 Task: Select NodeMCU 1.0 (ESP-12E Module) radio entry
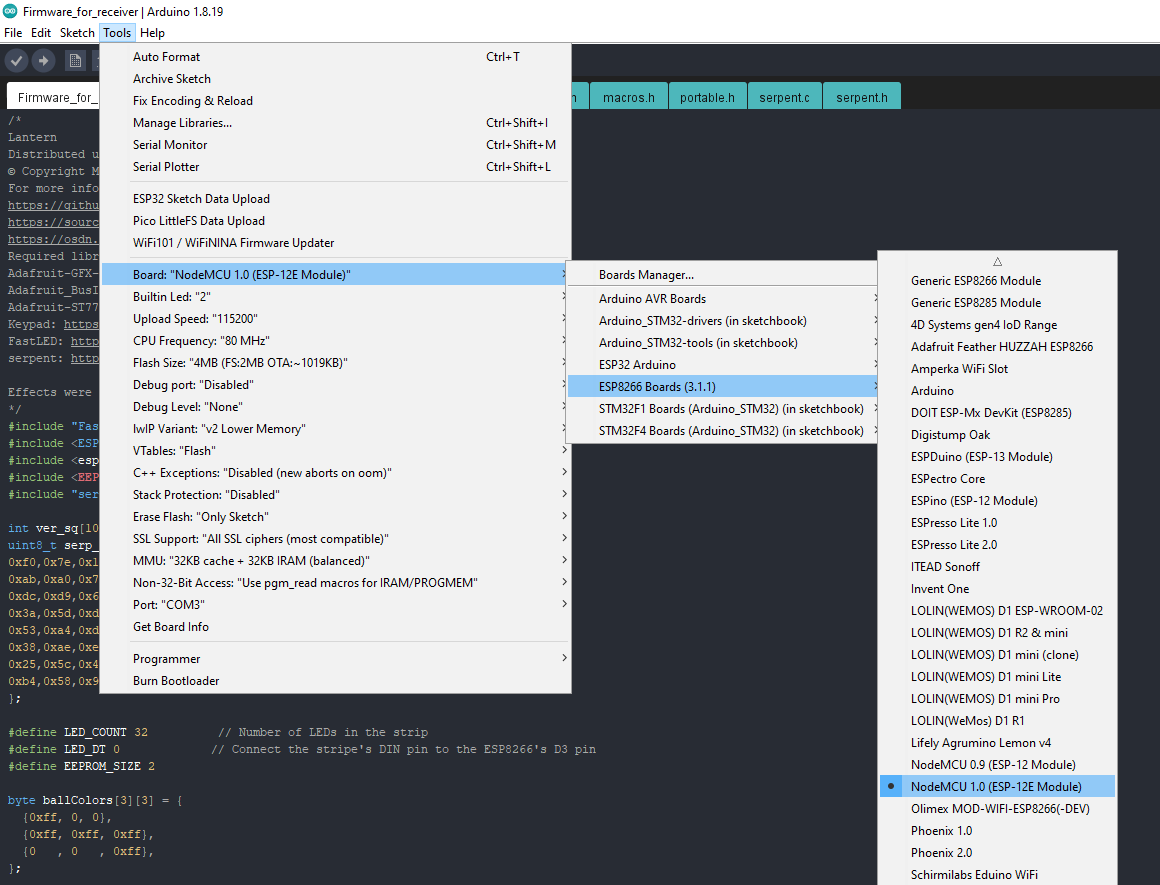[997, 787]
